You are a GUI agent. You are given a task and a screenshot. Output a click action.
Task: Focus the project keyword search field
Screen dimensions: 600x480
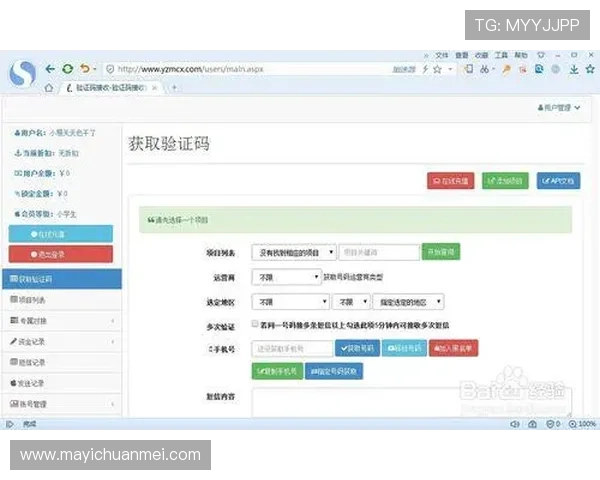click(x=379, y=253)
